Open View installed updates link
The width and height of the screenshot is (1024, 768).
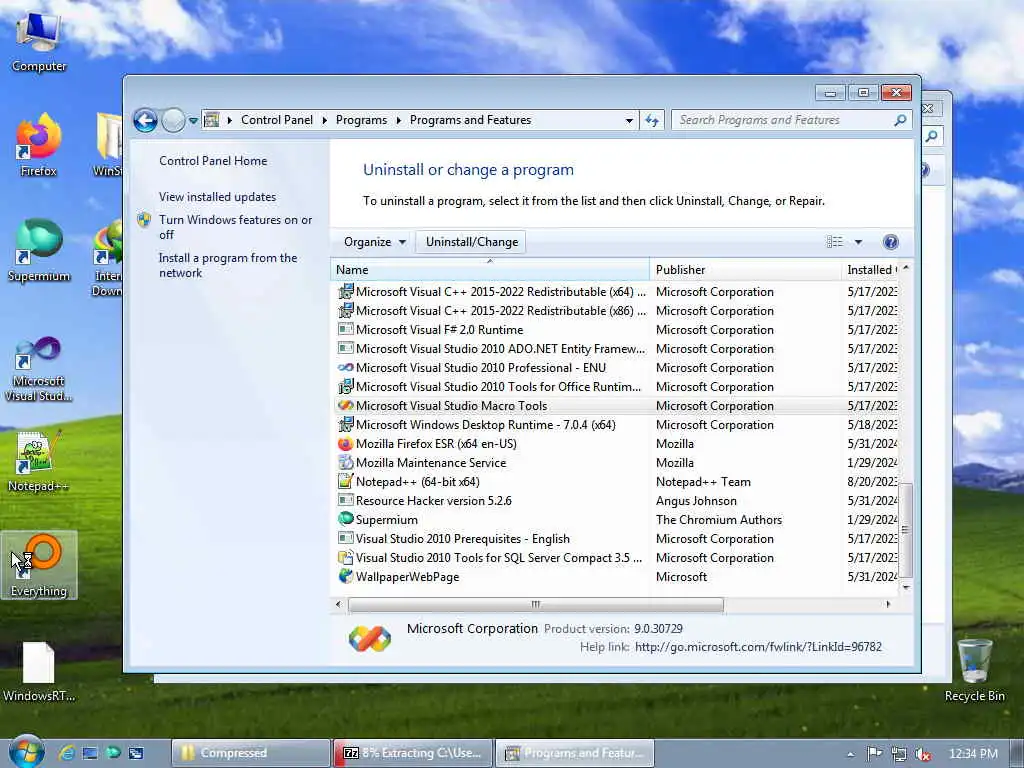pos(217,197)
